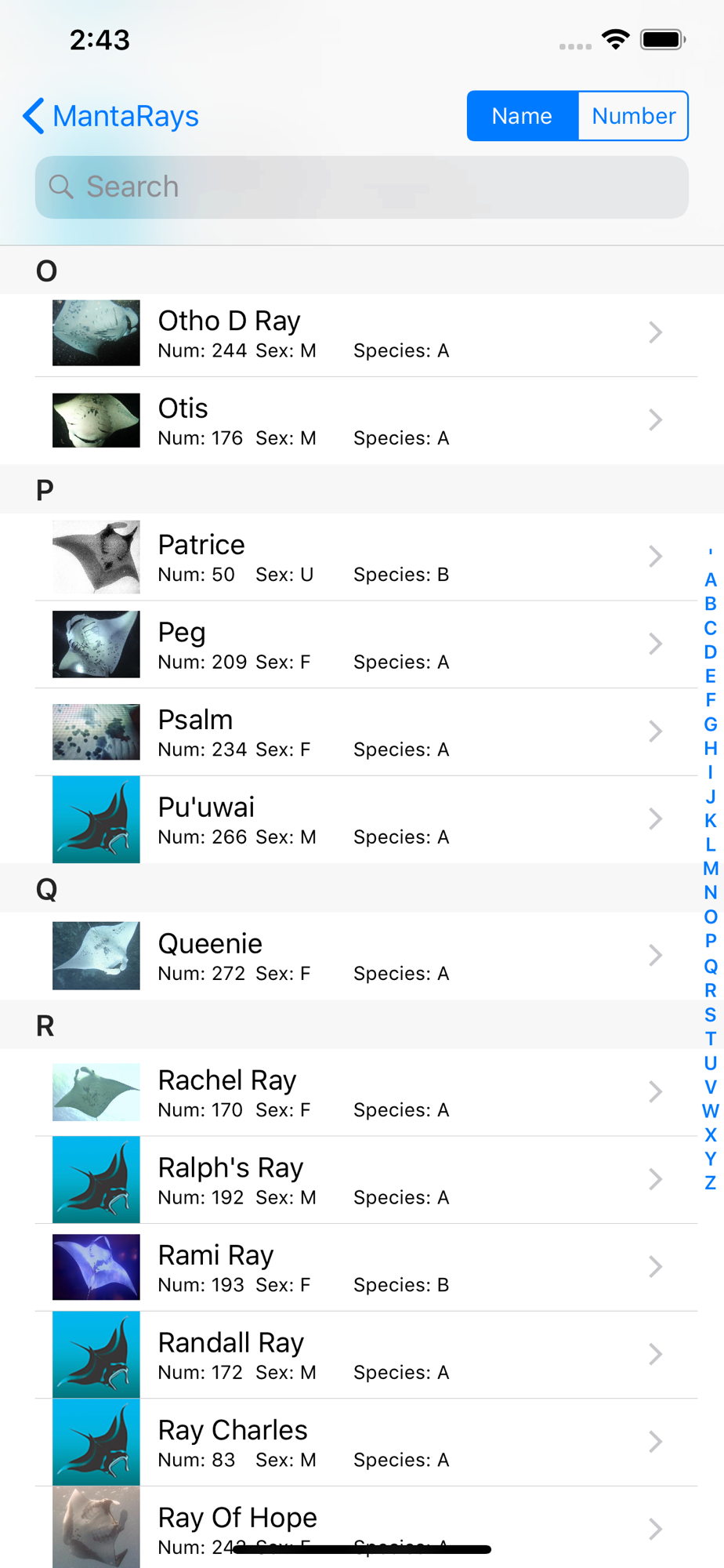Expand Rachel Ray row chevron
The width and height of the screenshot is (724, 1568).
pyautogui.click(x=656, y=1092)
